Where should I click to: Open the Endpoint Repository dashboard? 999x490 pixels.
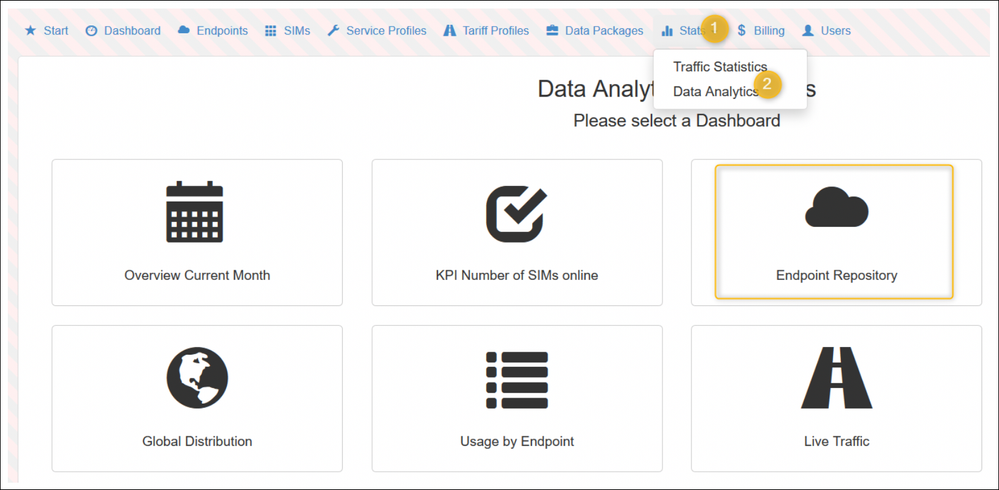(837, 233)
